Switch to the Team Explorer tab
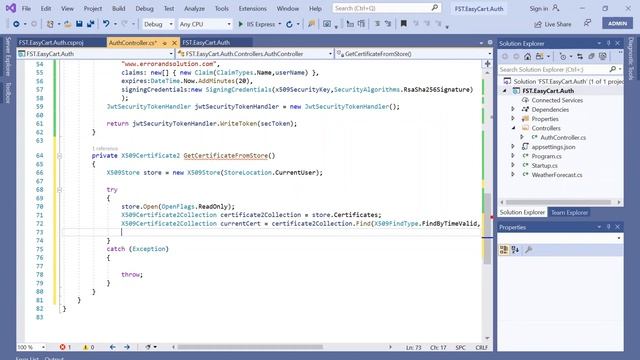Viewport: 640px width, 360px height. (569, 212)
